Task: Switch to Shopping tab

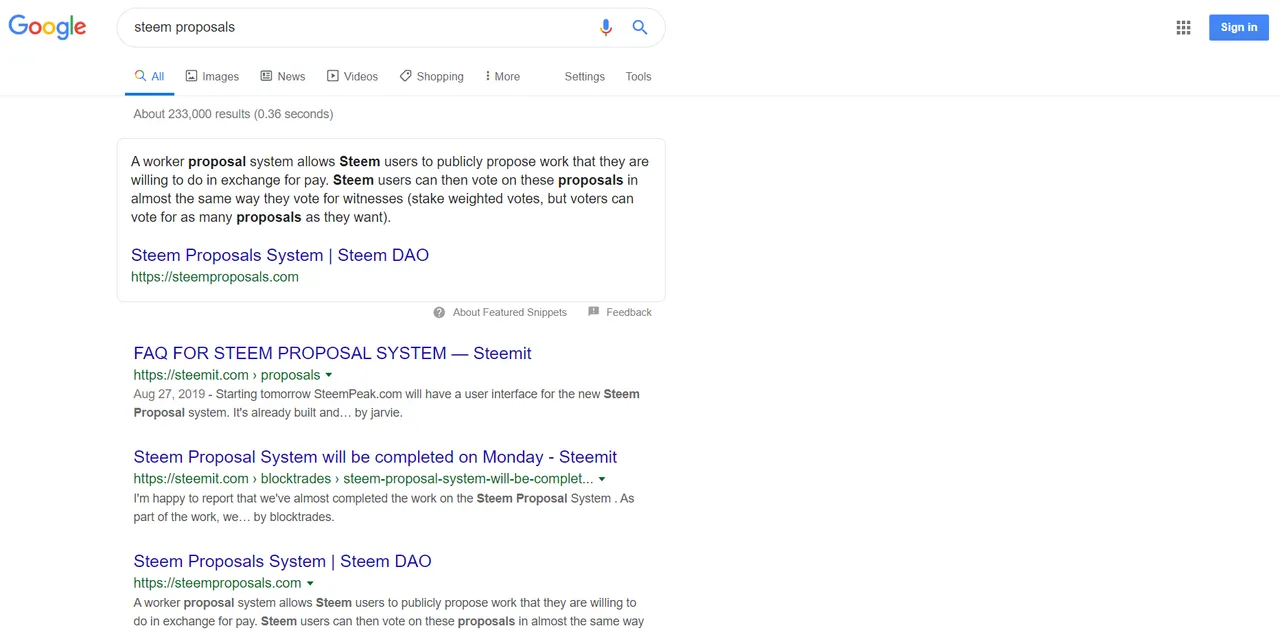Action: (432, 76)
